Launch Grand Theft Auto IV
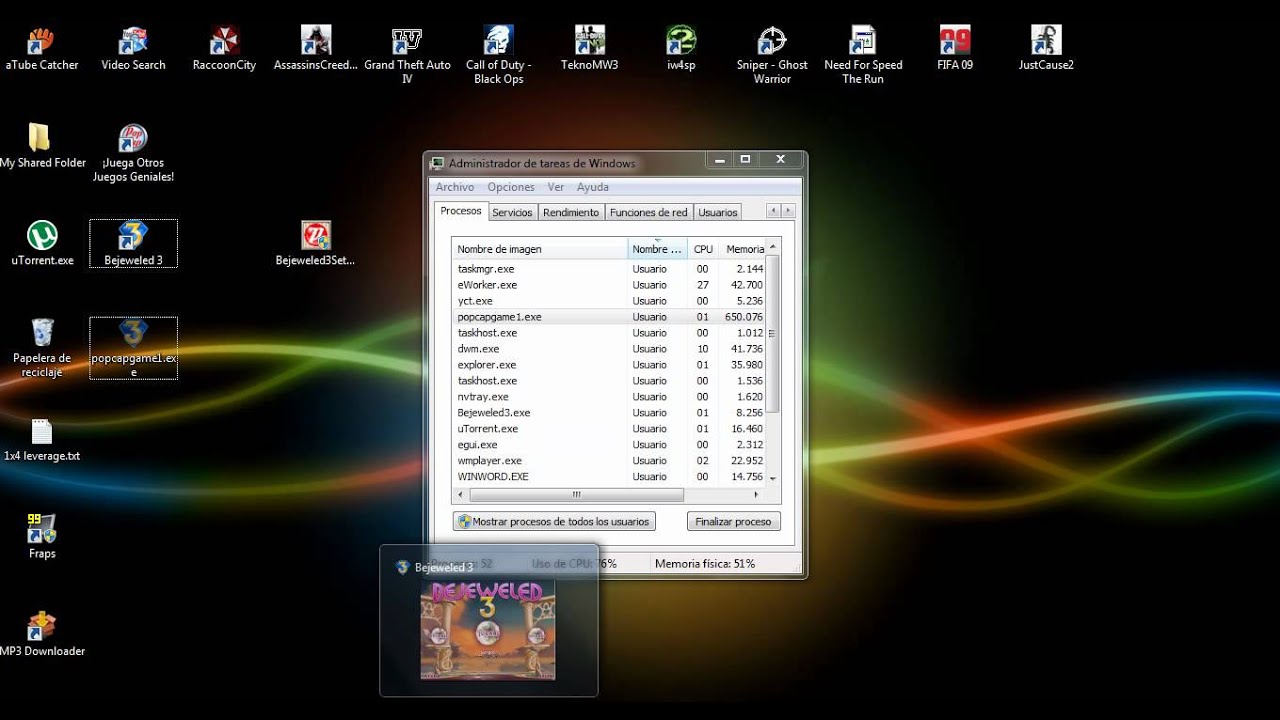Viewport: 1280px width, 720px height. click(x=407, y=40)
